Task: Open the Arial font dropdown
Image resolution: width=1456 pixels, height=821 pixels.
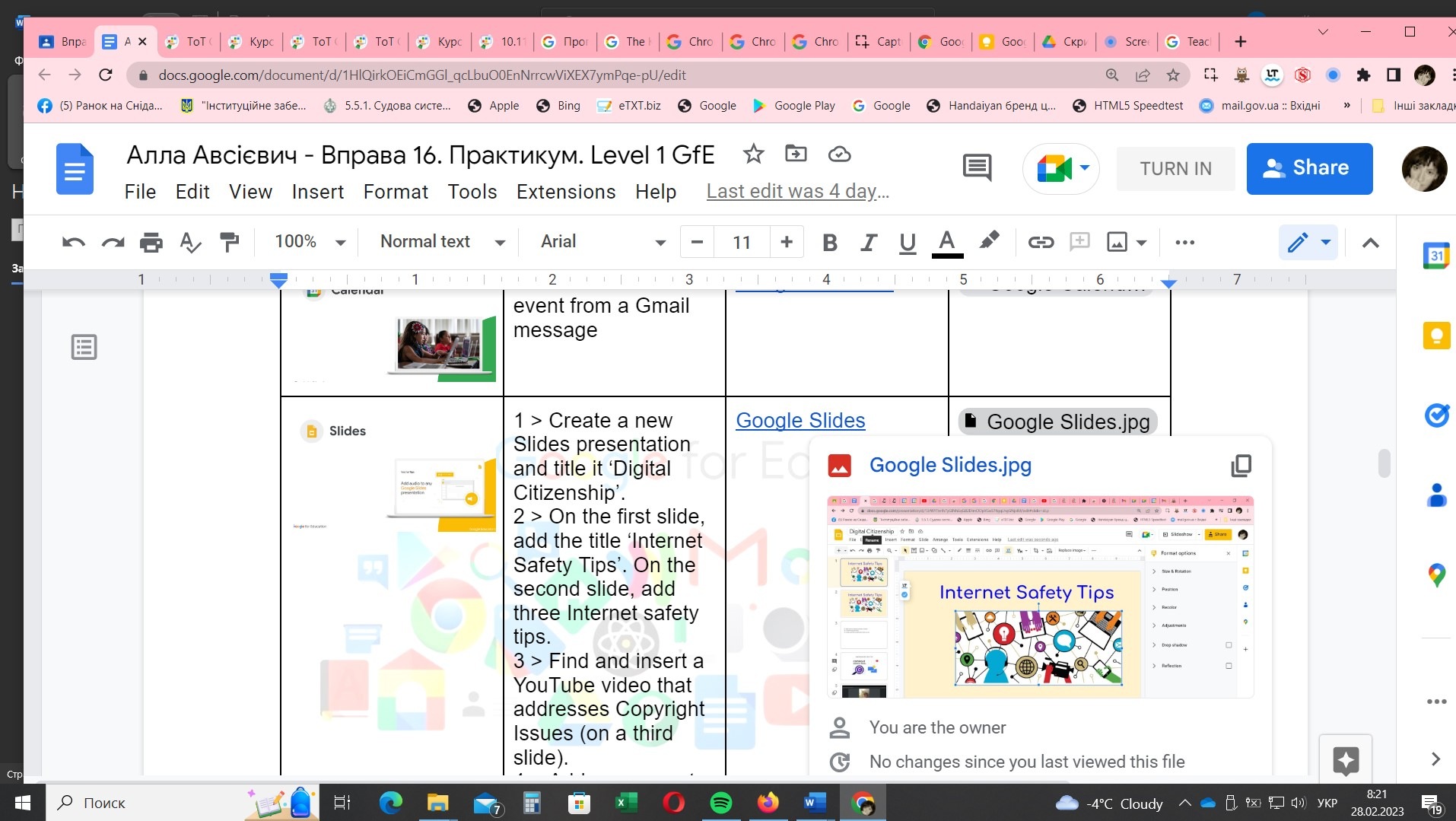Action: pyautogui.click(x=602, y=242)
